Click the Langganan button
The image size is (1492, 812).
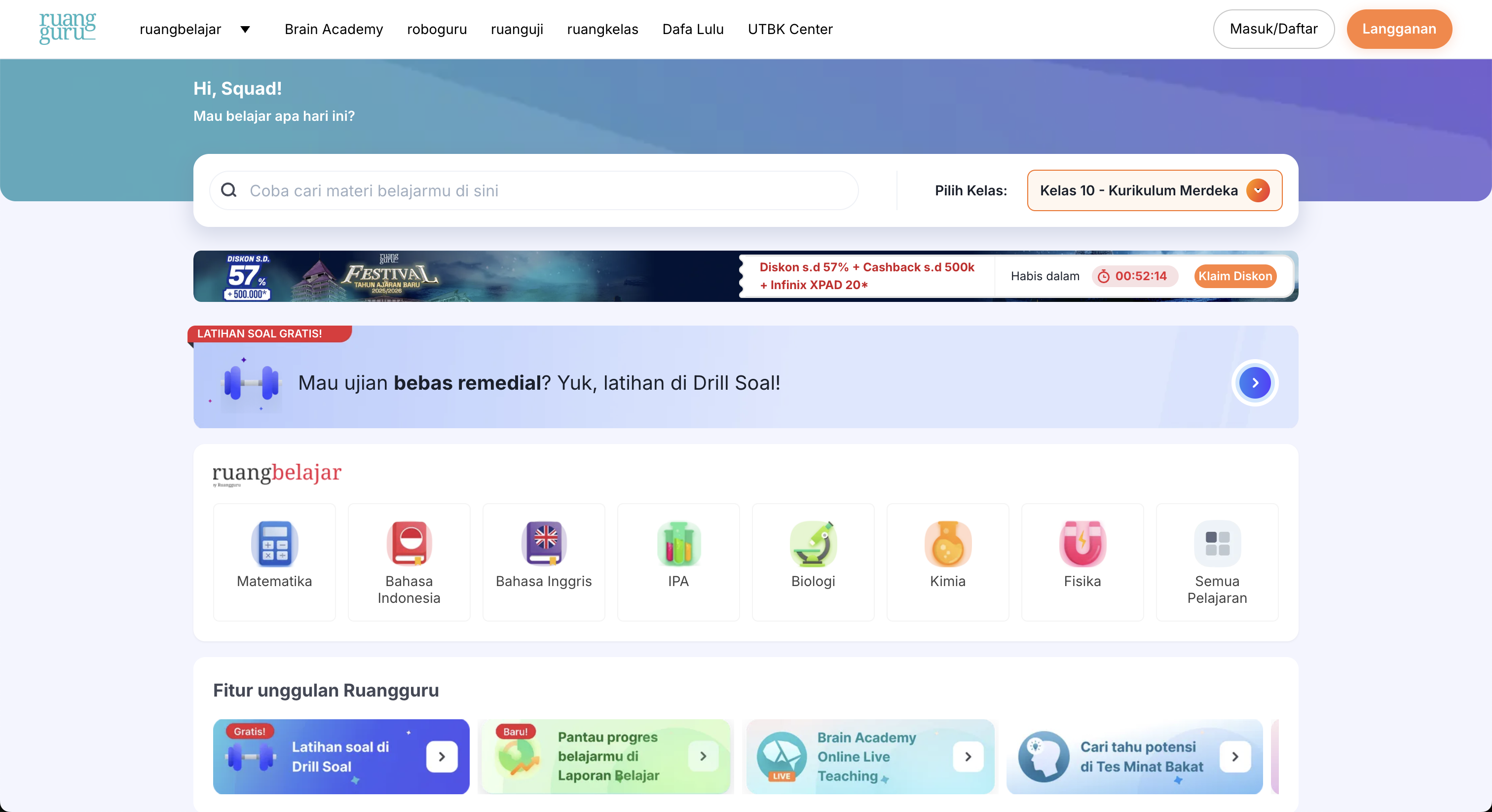coord(1399,29)
